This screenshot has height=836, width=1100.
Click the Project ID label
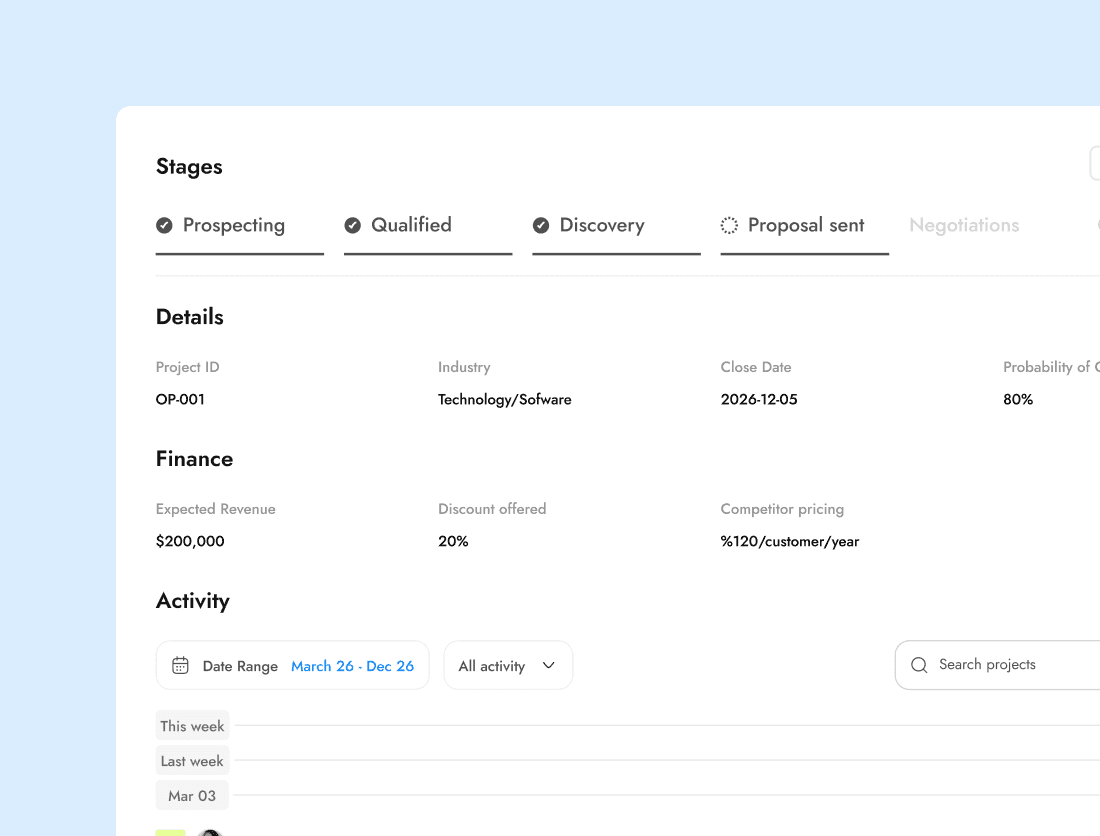[x=187, y=367]
